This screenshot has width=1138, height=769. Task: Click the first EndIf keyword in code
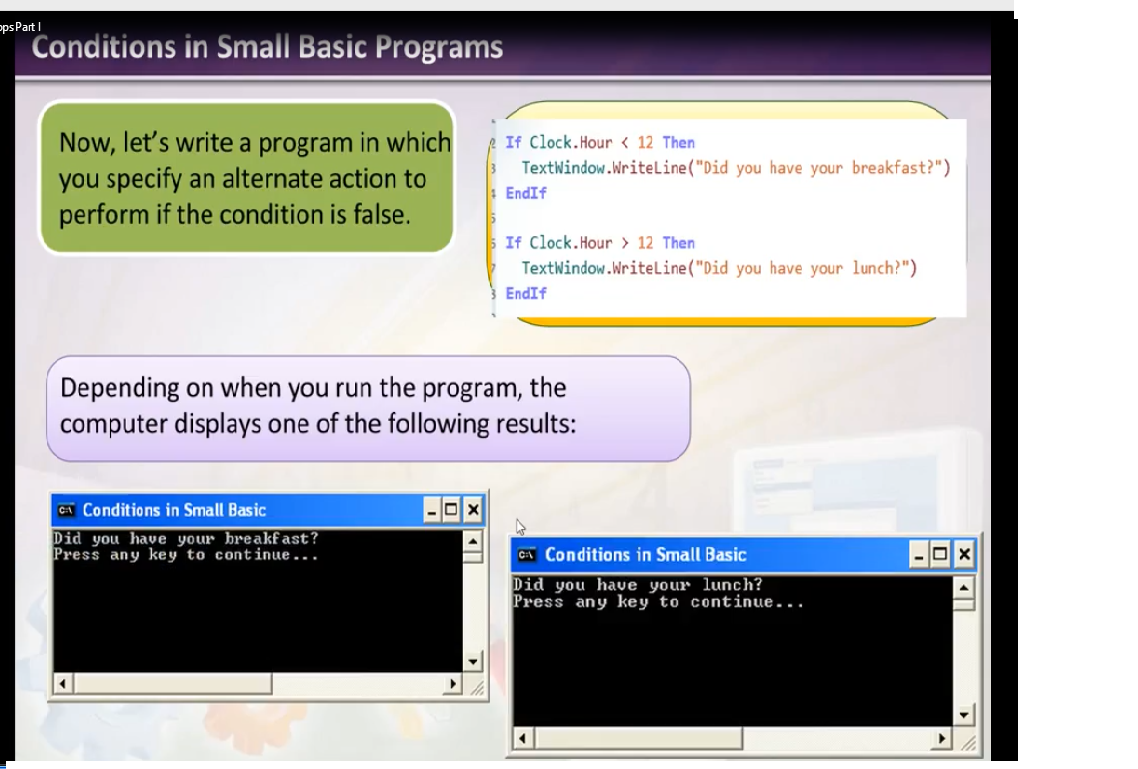526,193
